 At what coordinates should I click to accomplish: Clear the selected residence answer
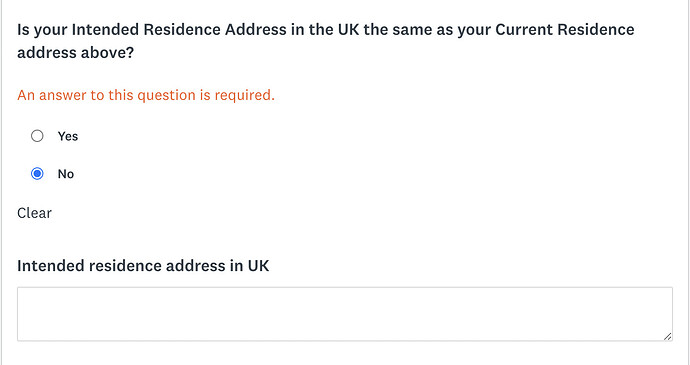point(34,213)
